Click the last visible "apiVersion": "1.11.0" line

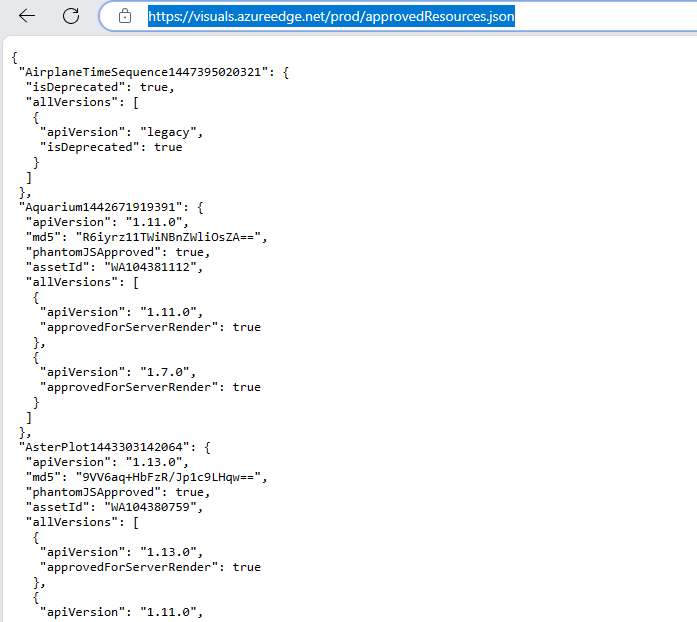click(121, 612)
